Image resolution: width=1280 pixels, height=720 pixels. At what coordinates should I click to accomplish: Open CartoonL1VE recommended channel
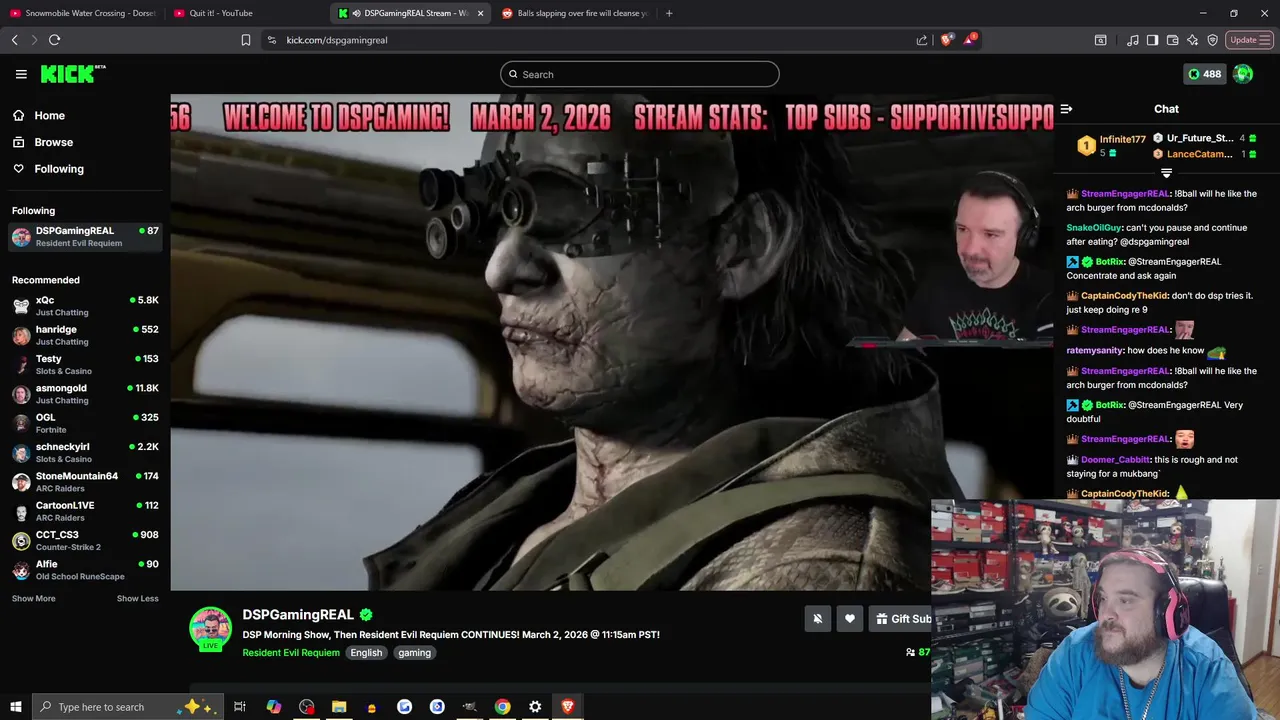pos(85,511)
